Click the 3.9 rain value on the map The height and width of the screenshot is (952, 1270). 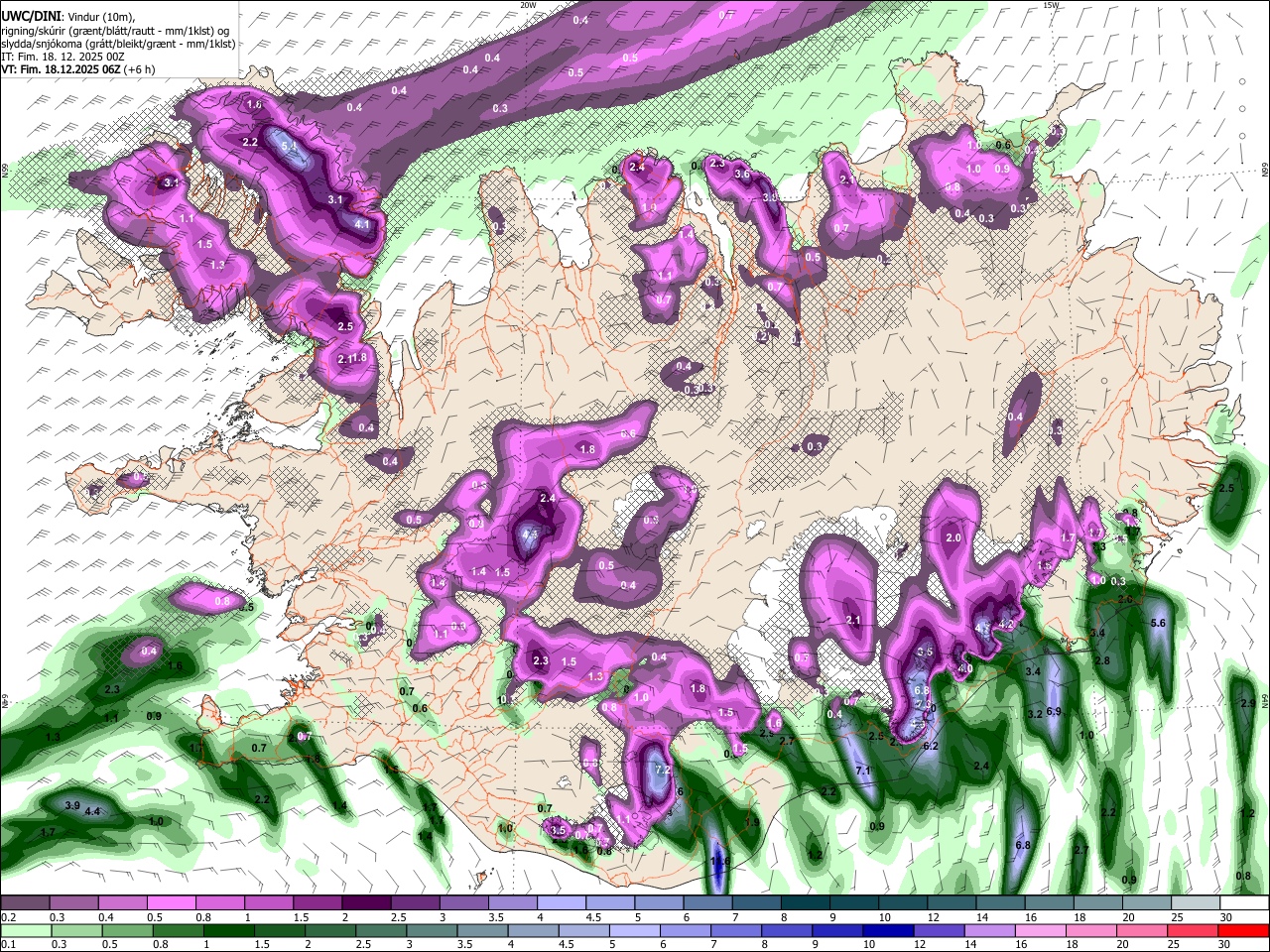coord(71,805)
